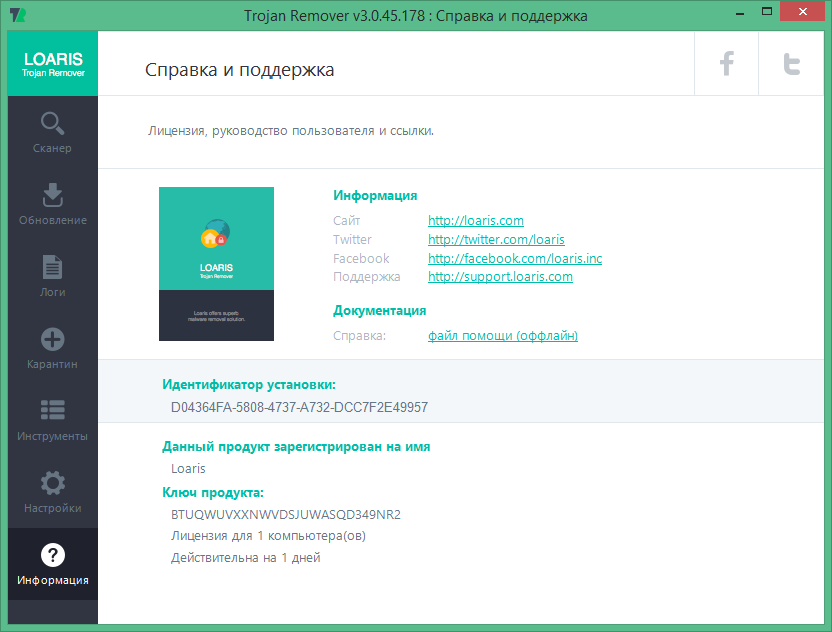
Task: Open the Инструменты list icon
Action: 53,410
